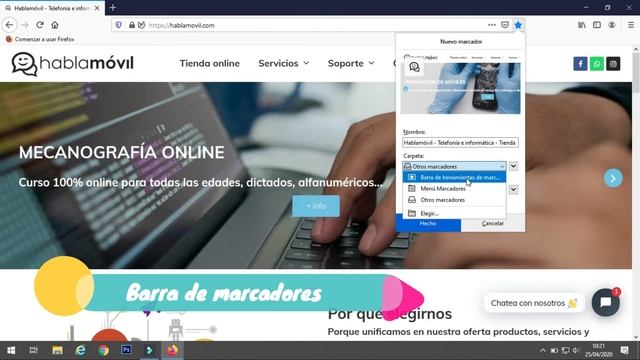
Task: Open Tienda online page
Action: tap(210, 63)
